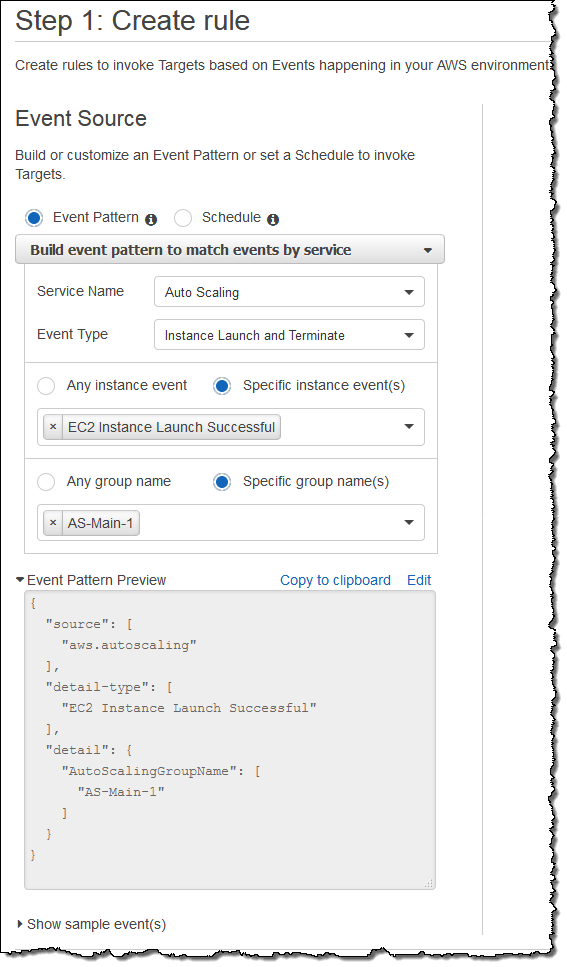This screenshot has height=967, width=567.
Task: Click info icon beside Schedule option
Action: point(273,220)
